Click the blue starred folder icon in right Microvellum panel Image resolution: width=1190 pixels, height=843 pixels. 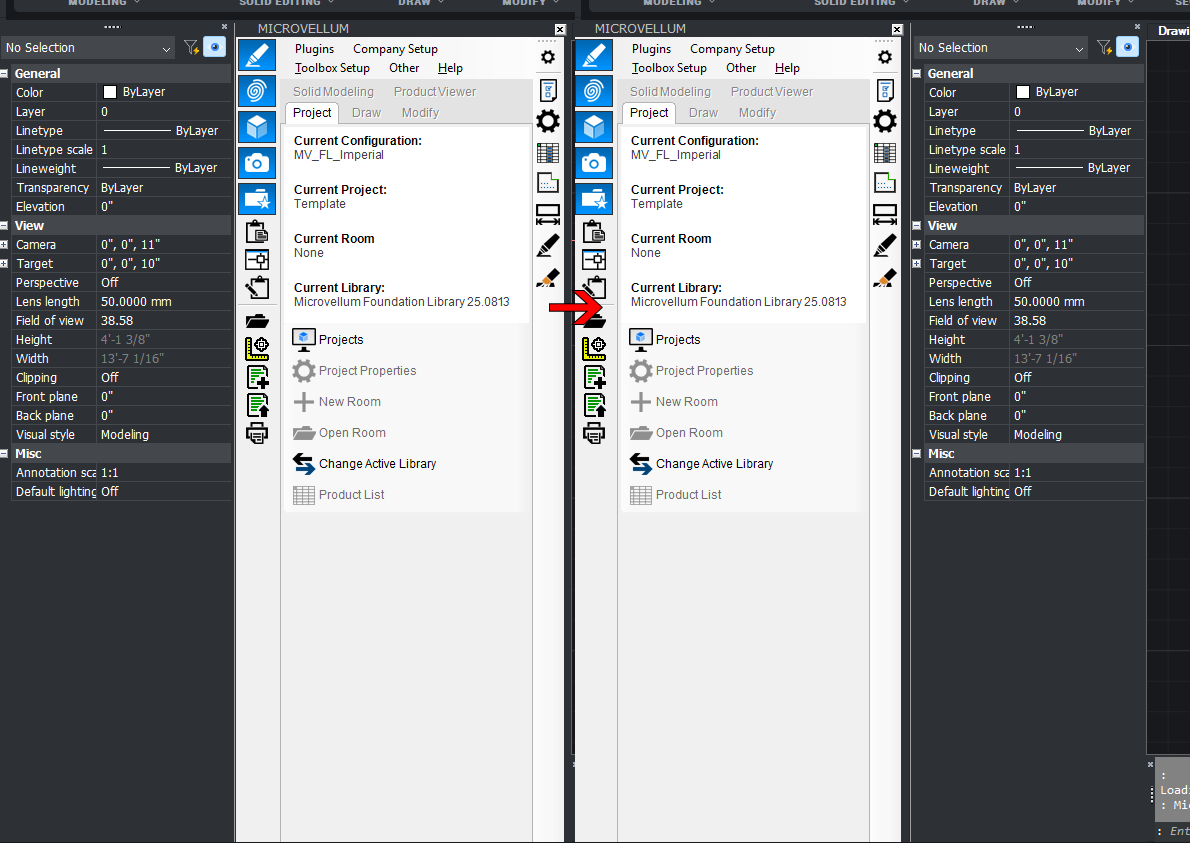pyautogui.click(x=595, y=198)
